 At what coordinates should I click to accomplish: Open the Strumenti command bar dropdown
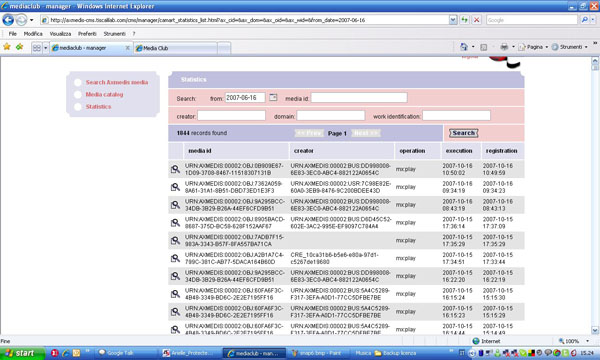coord(569,47)
